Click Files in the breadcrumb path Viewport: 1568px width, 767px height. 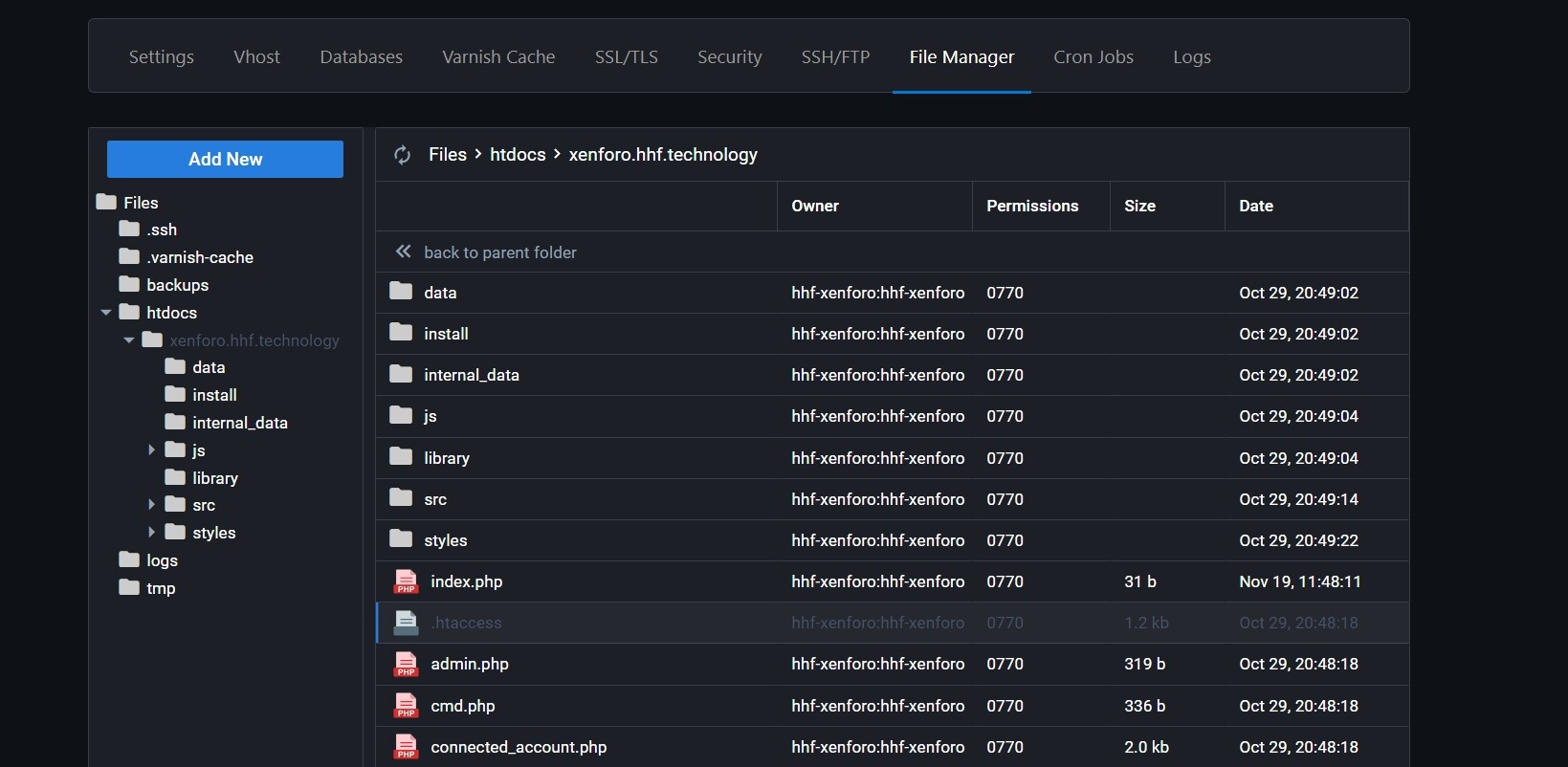pos(448,154)
